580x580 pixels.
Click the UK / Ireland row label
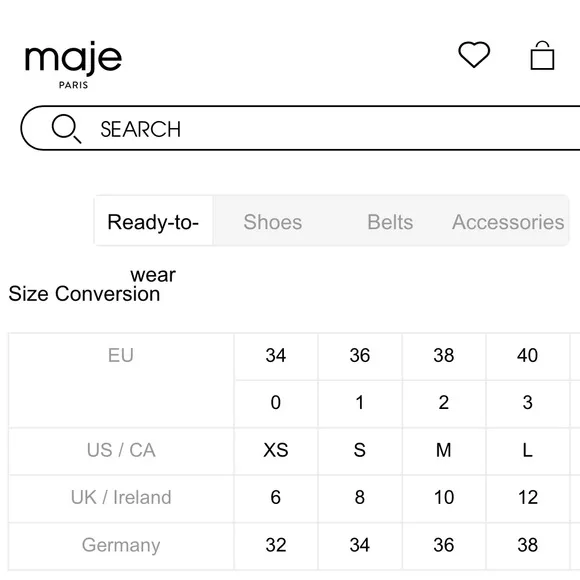click(x=121, y=498)
